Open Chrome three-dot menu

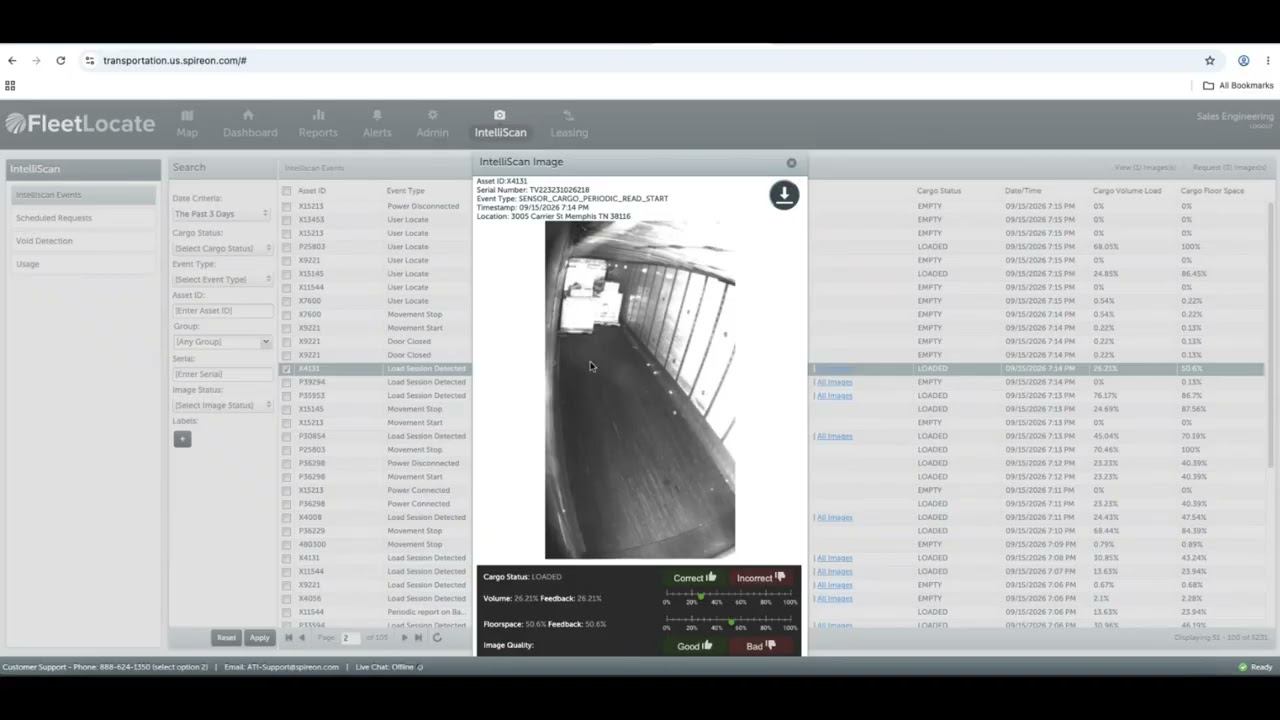point(1267,60)
